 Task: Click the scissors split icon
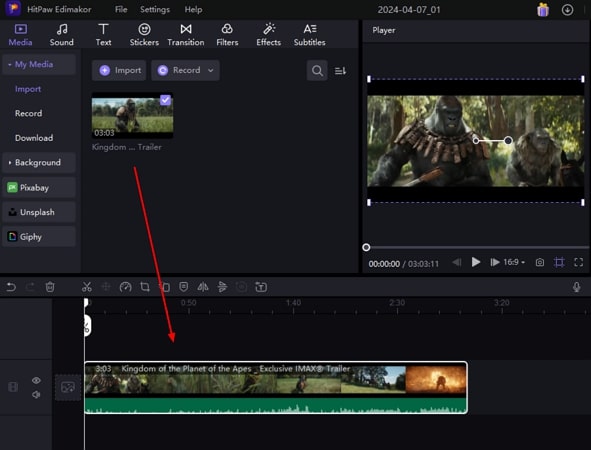(x=87, y=287)
